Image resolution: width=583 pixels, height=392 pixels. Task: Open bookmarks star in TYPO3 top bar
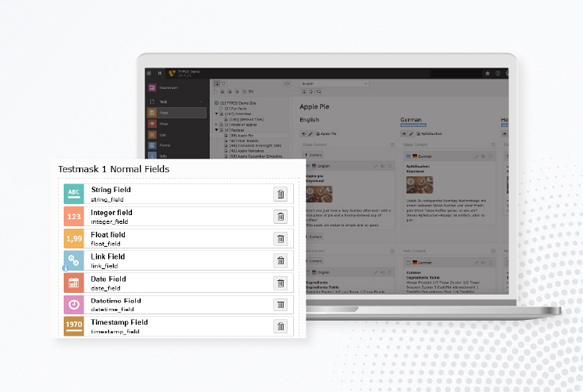(487, 73)
